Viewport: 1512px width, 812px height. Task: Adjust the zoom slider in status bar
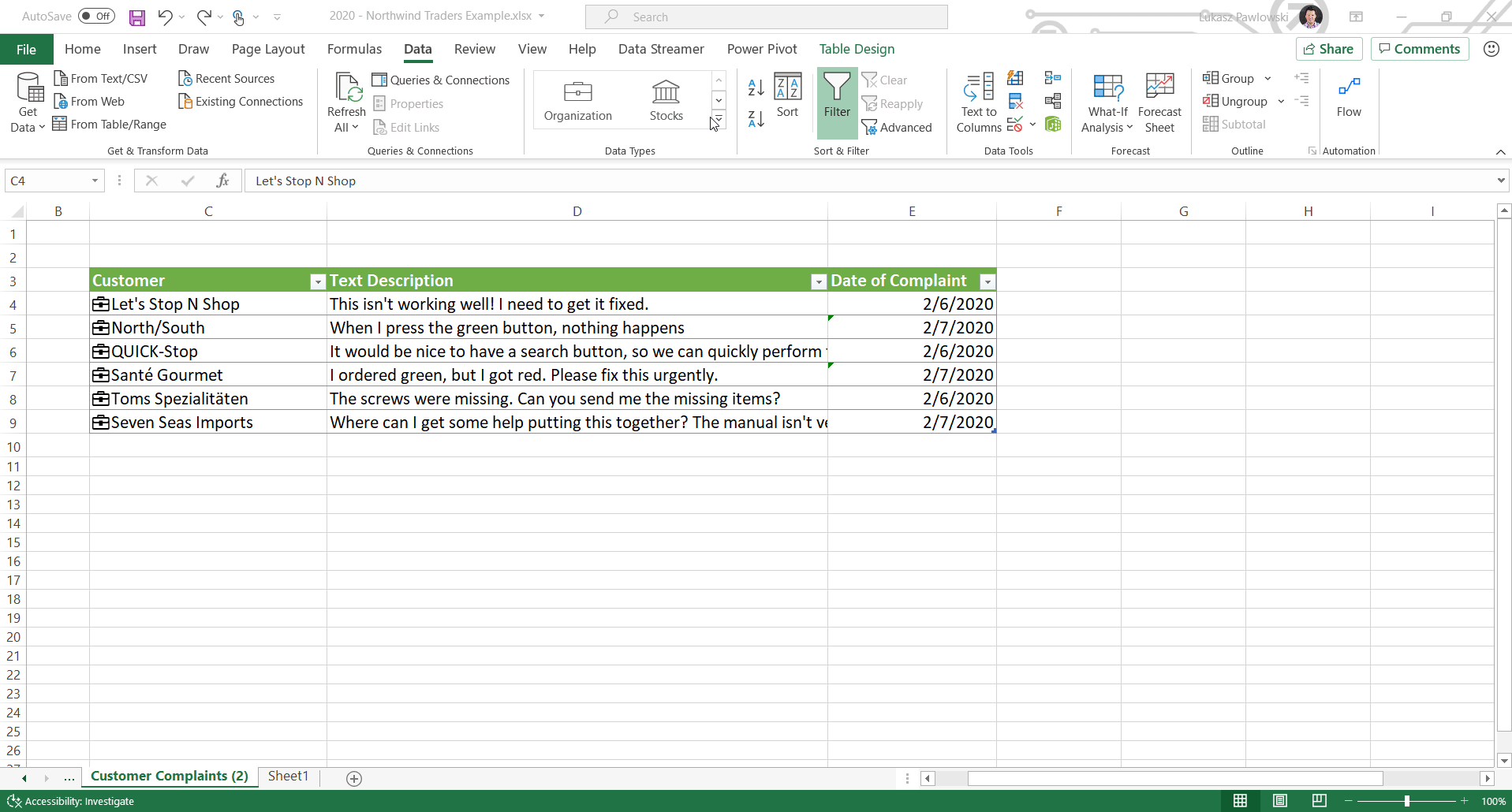(1406, 801)
